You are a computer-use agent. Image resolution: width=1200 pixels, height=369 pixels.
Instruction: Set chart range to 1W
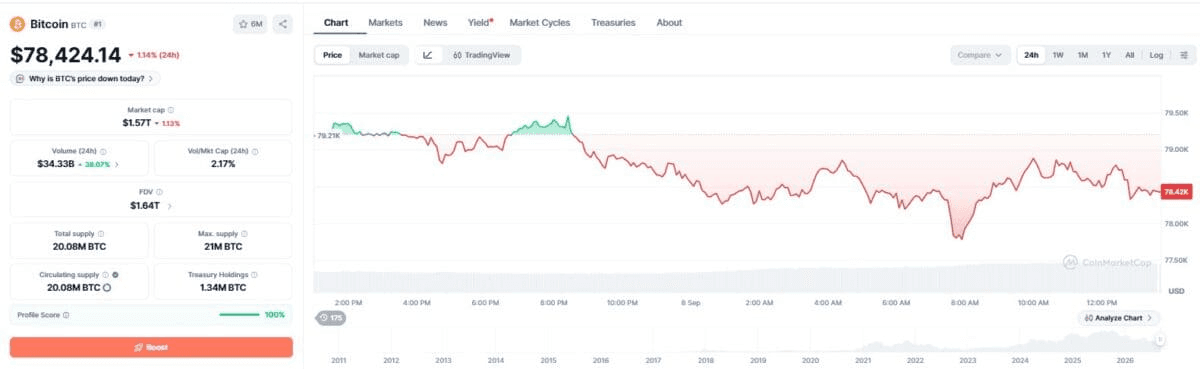coord(1058,55)
